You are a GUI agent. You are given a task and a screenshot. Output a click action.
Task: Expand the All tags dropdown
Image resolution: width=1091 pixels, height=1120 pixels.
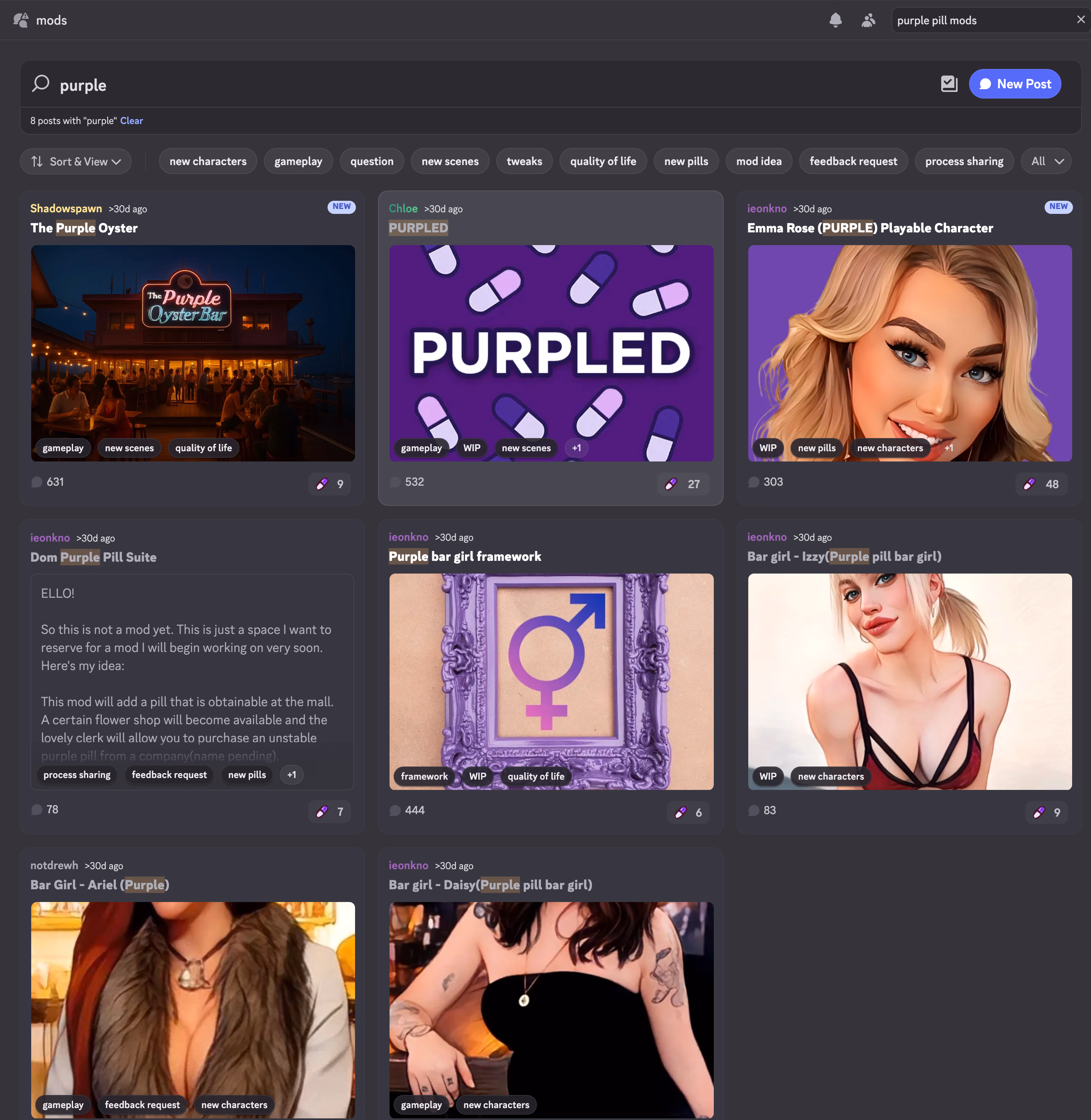pos(1046,162)
